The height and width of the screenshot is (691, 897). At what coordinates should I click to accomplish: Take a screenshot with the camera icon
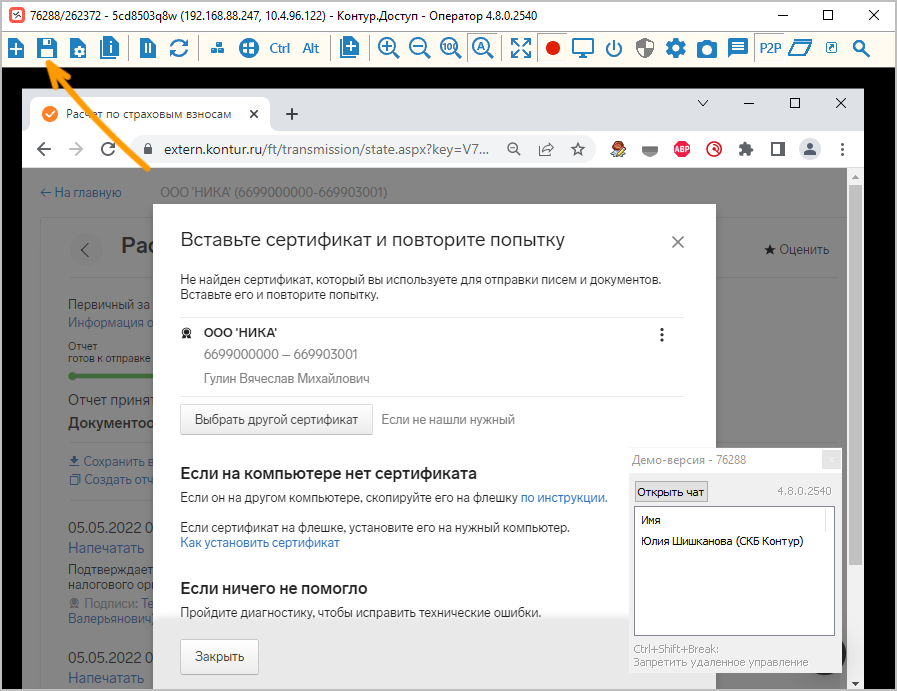(707, 48)
